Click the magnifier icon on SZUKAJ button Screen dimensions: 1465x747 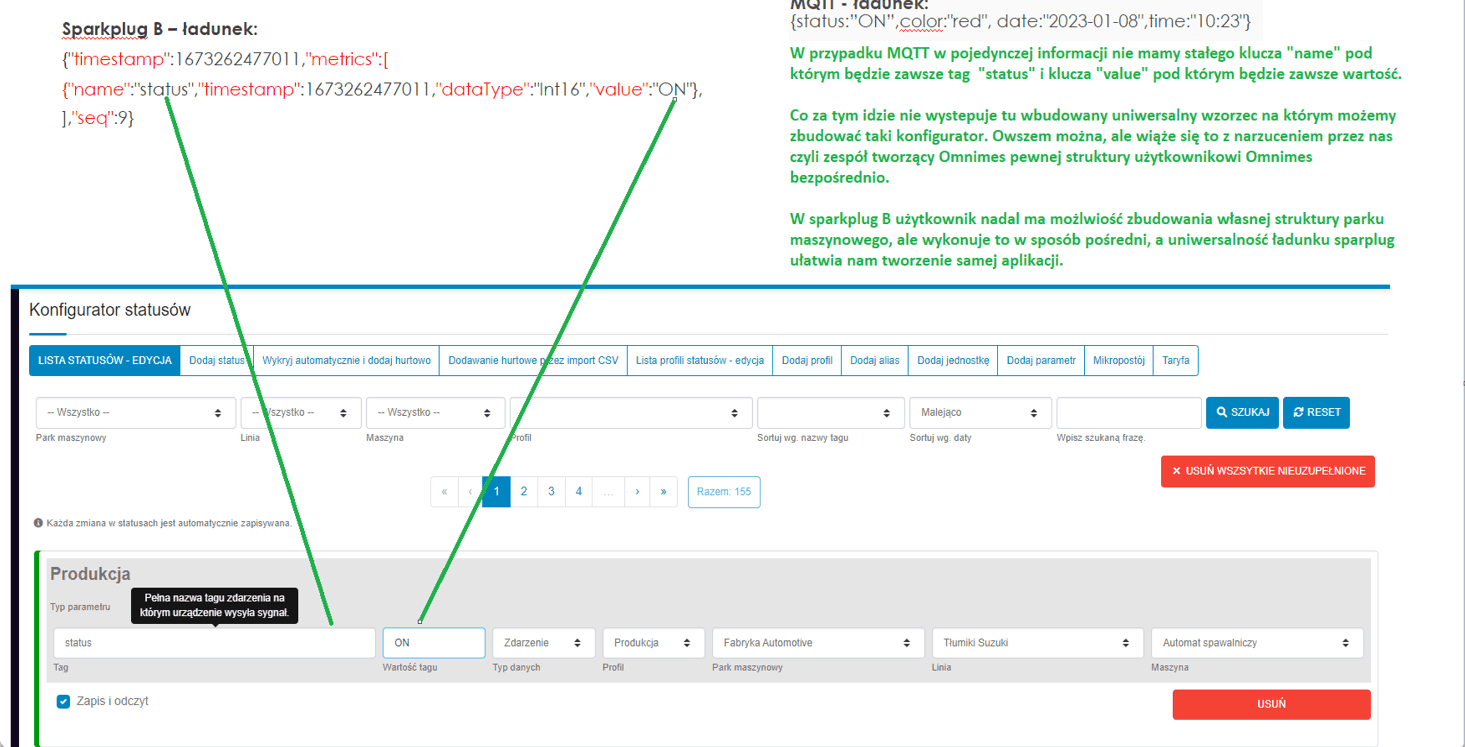point(1221,412)
